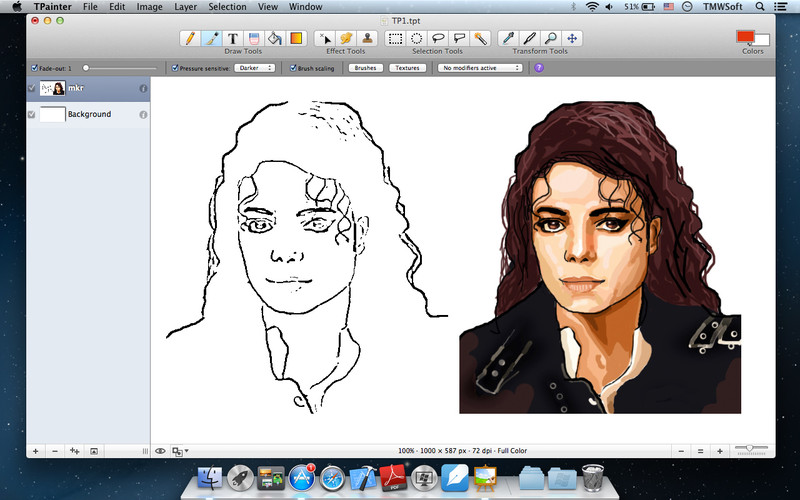Click the duplicate layer double-plus icon
This screenshot has width=800, height=500.
[74, 451]
